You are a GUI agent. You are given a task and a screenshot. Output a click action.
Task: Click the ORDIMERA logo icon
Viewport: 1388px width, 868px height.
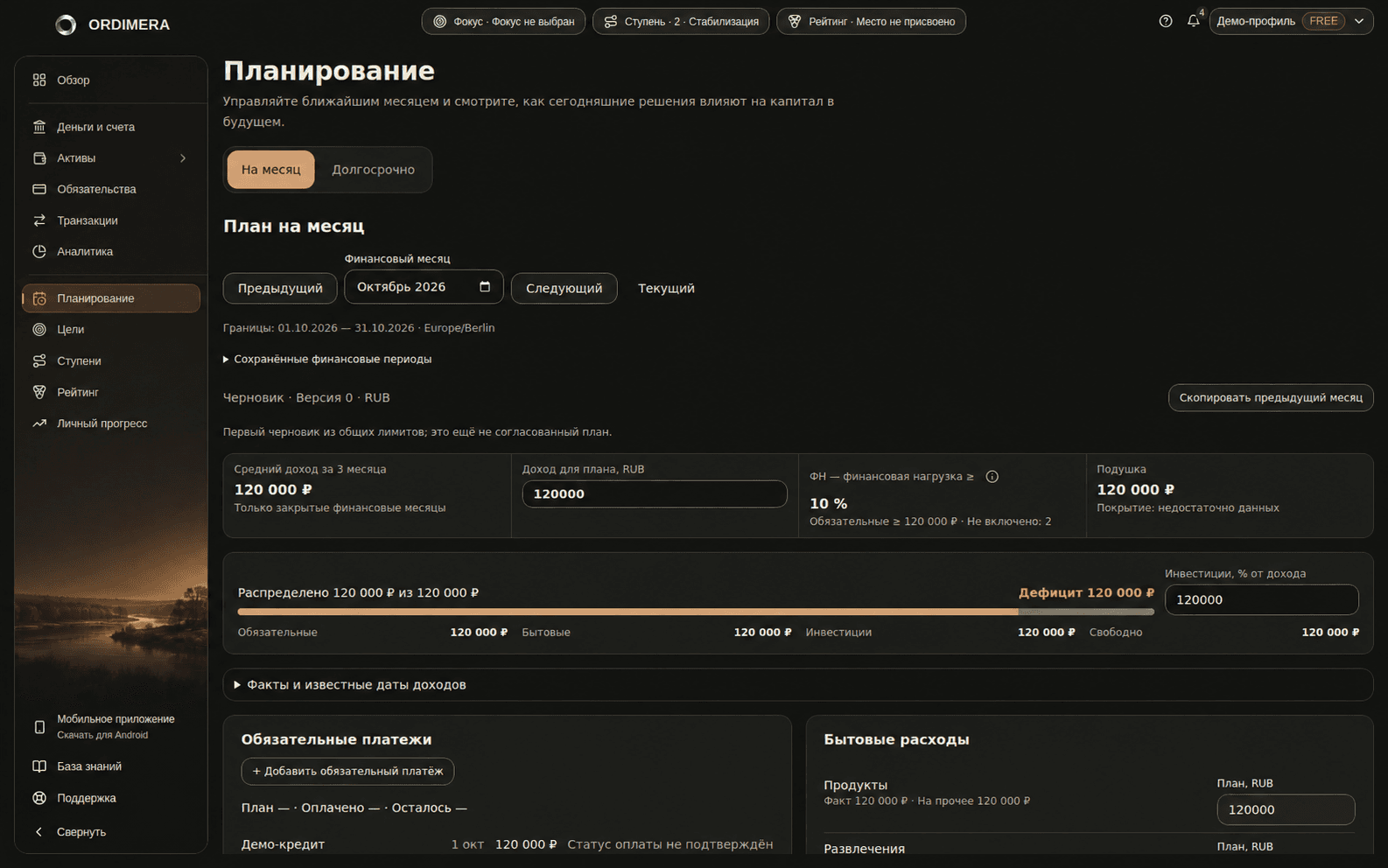[x=66, y=24]
